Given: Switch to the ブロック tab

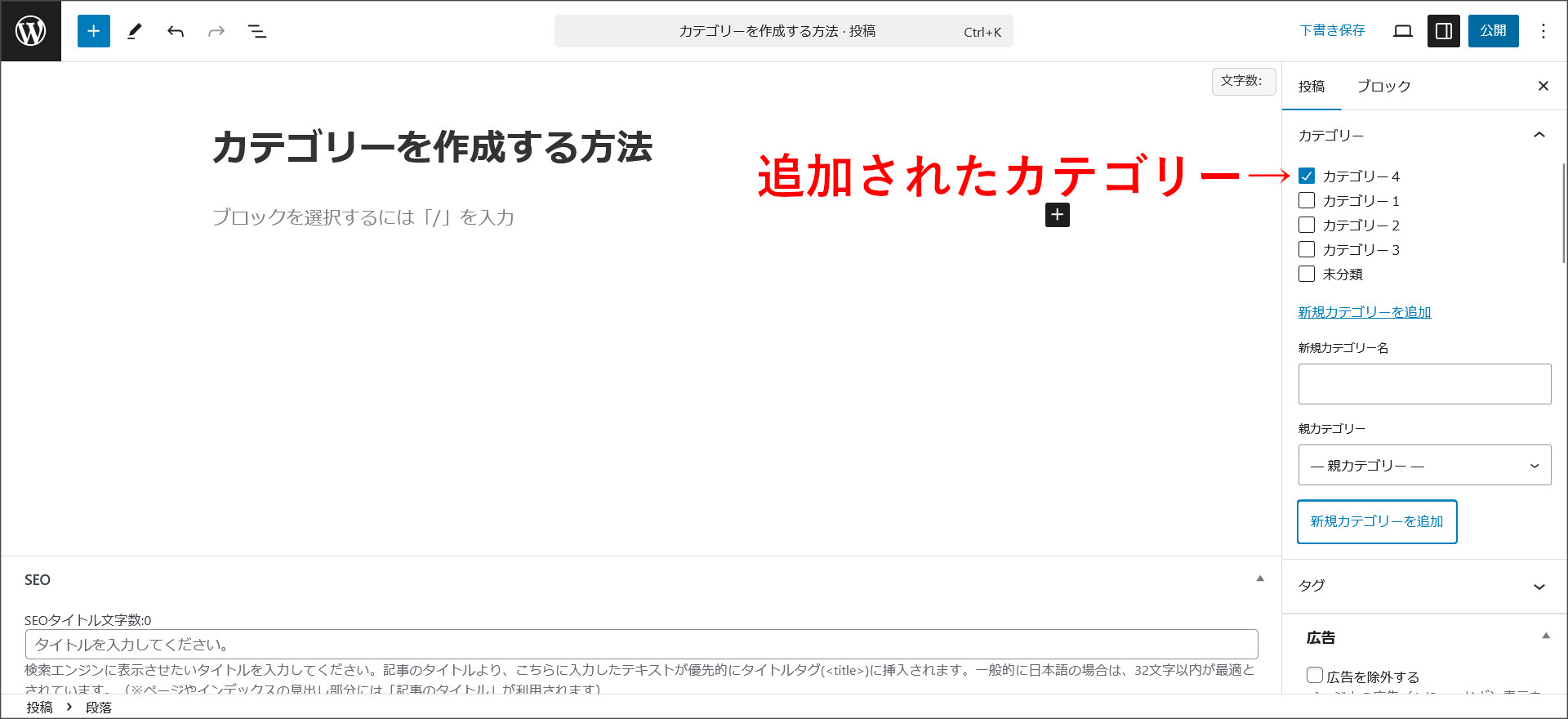Looking at the screenshot, I should click(1383, 87).
